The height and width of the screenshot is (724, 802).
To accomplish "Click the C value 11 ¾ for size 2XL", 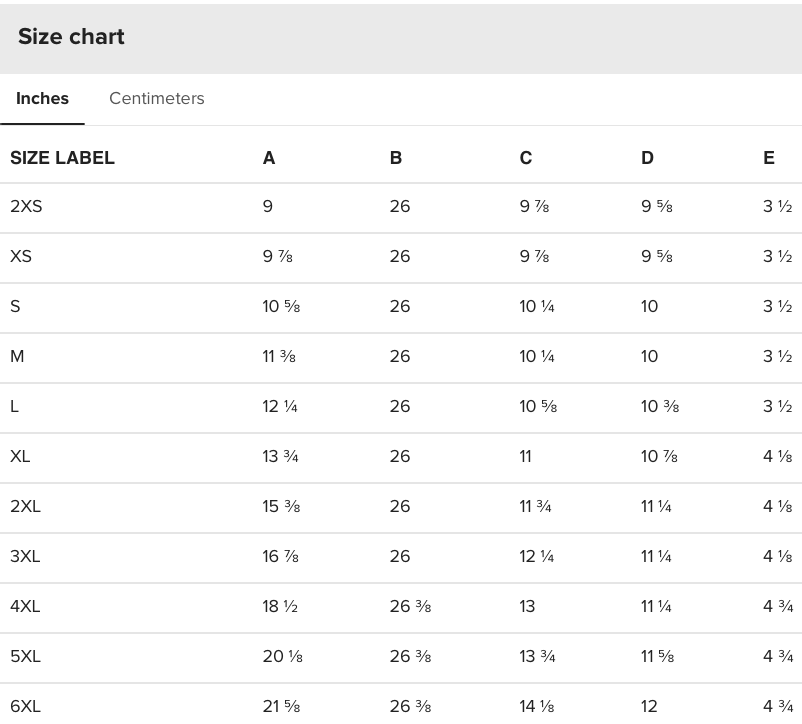I will coord(535,507).
